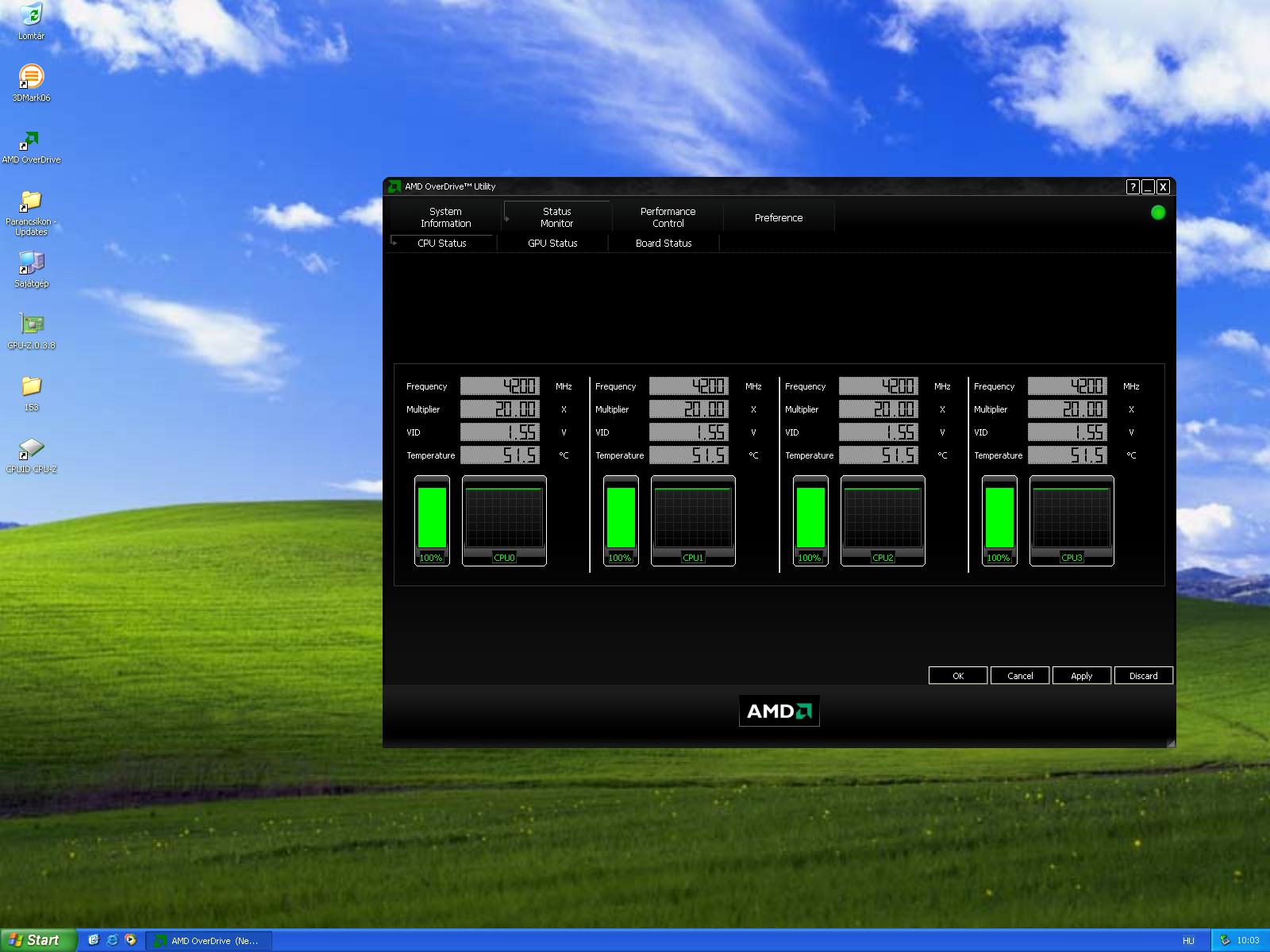
Task: Click the second core's Multiplier 20.00 readout
Action: click(x=689, y=409)
